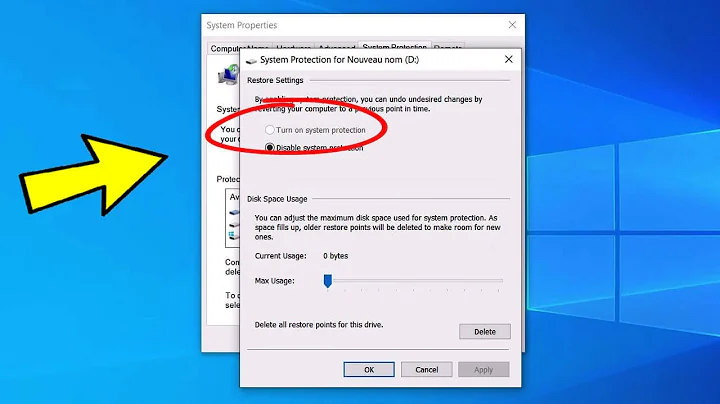
Task: Click the computer shield icon in System Properties
Action: [x=228, y=75]
